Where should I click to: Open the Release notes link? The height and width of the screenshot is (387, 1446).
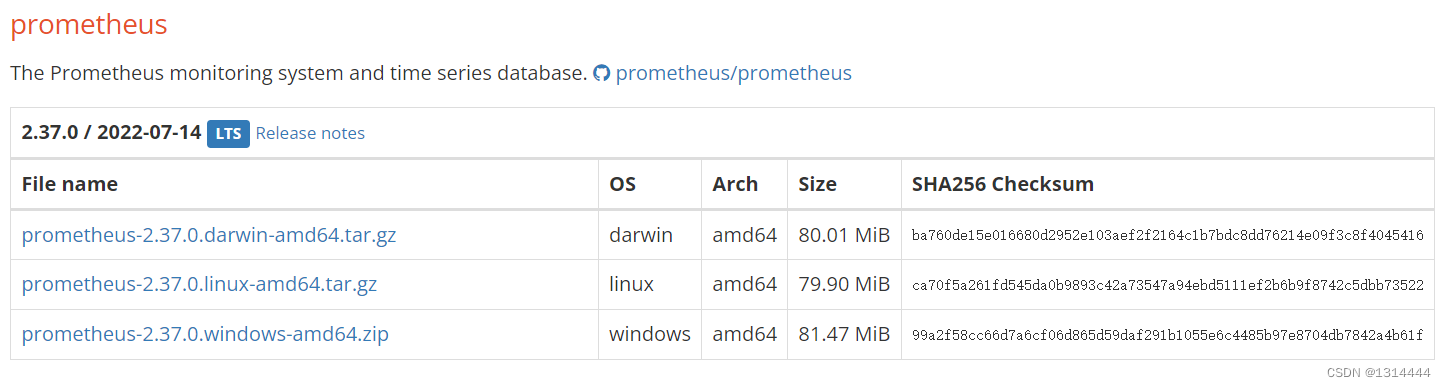[x=310, y=133]
